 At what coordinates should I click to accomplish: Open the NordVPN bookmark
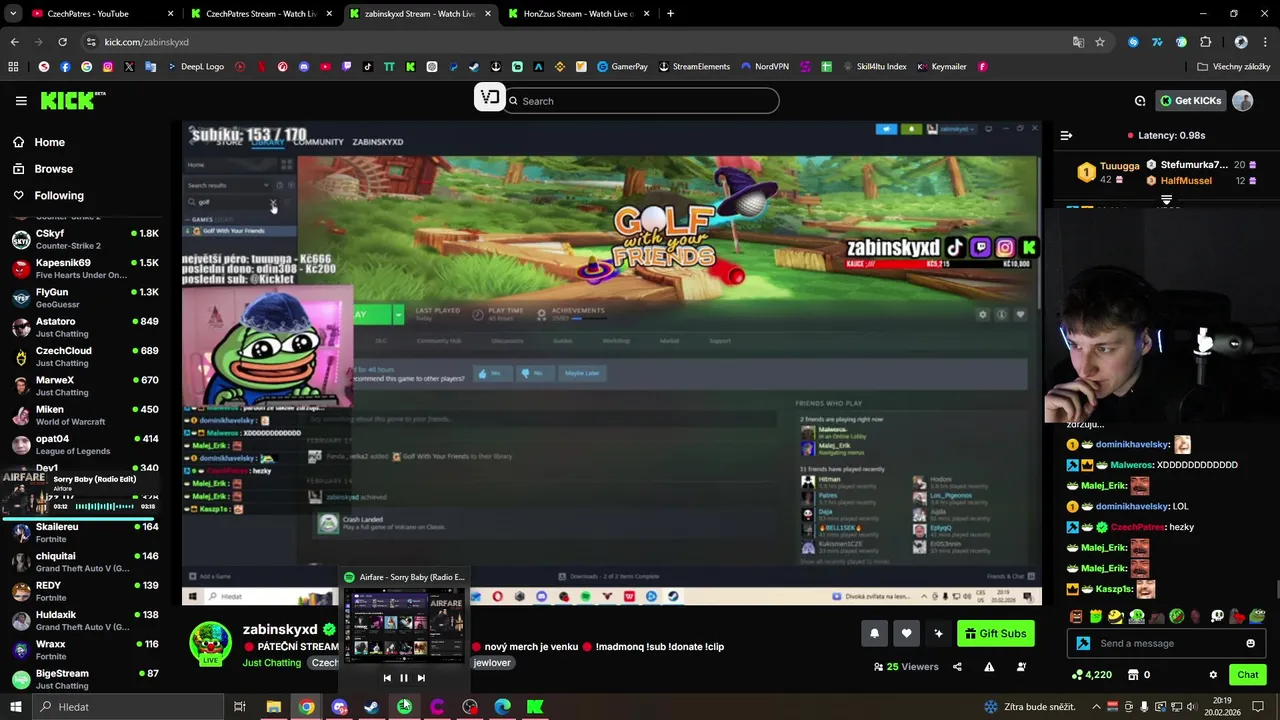[764, 67]
